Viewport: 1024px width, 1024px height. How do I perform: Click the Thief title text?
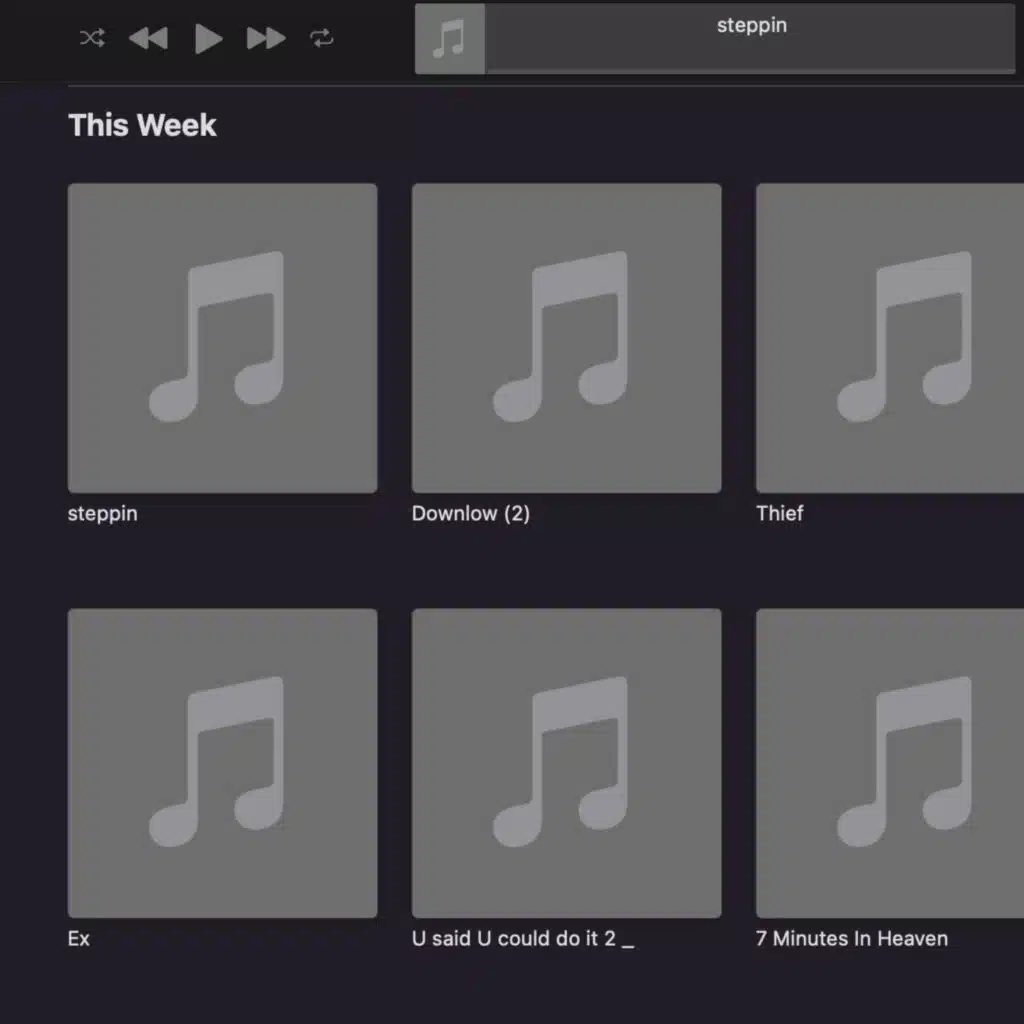click(x=780, y=513)
